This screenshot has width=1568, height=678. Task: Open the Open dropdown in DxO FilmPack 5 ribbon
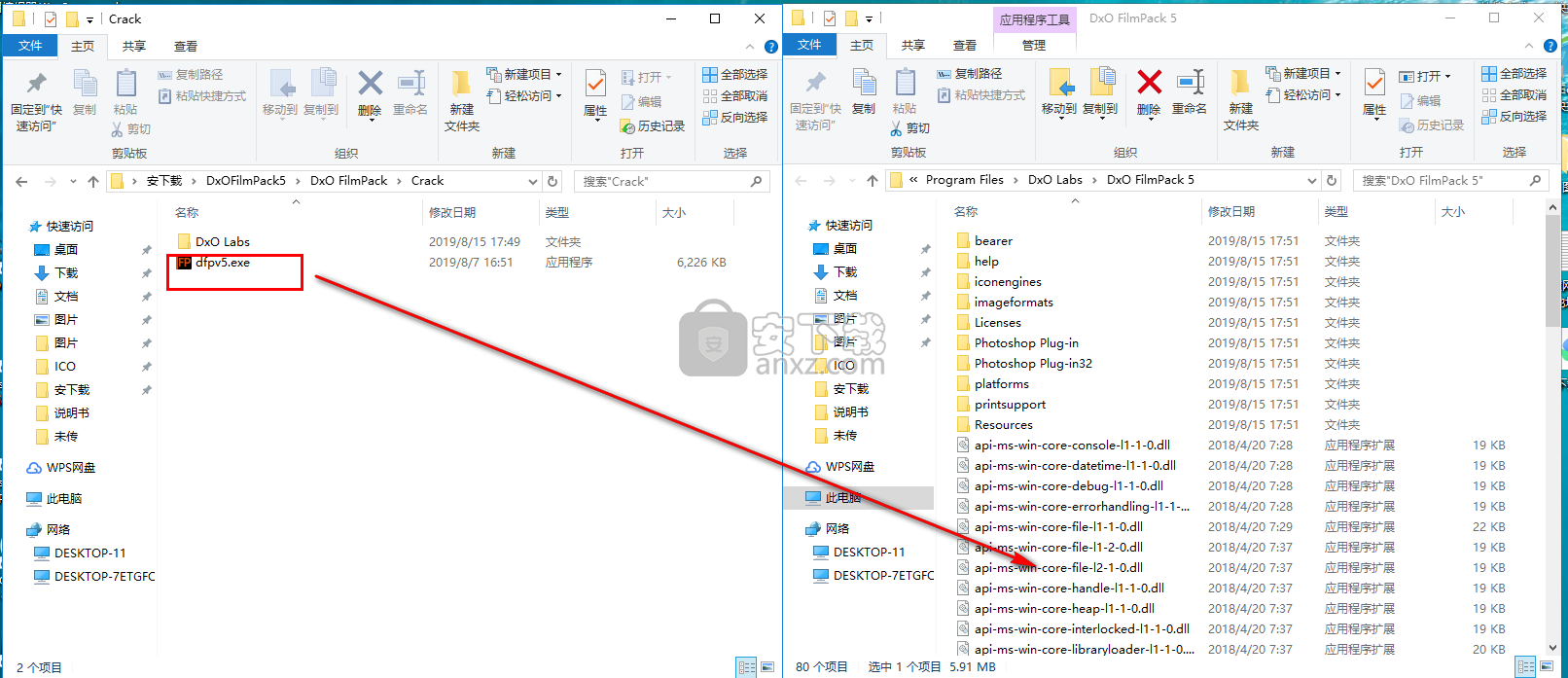1425,76
